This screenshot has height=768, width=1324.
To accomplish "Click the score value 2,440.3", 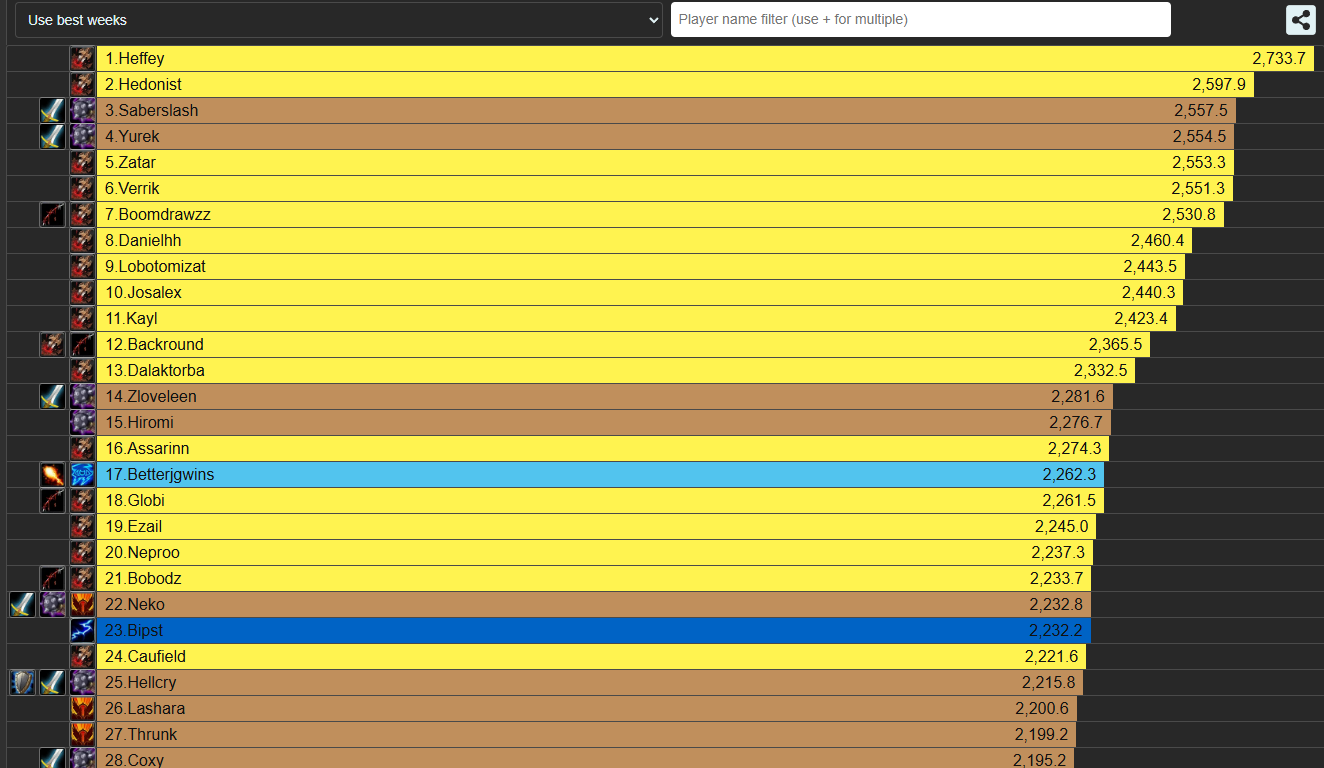I will tap(1149, 293).
